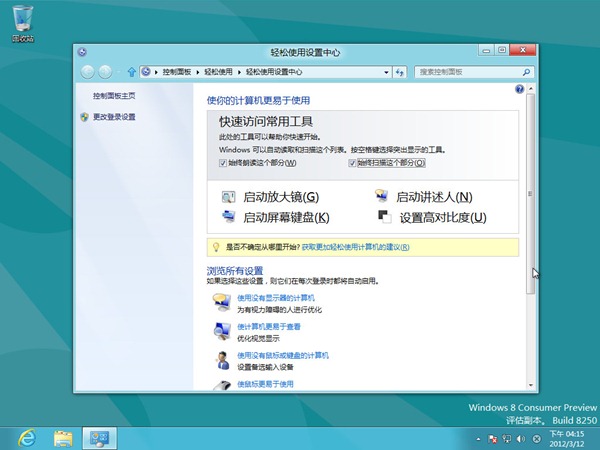The image size is (600, 450).
Task: Show hidden tray icons arrow
Action: click(x=478, y=439)
